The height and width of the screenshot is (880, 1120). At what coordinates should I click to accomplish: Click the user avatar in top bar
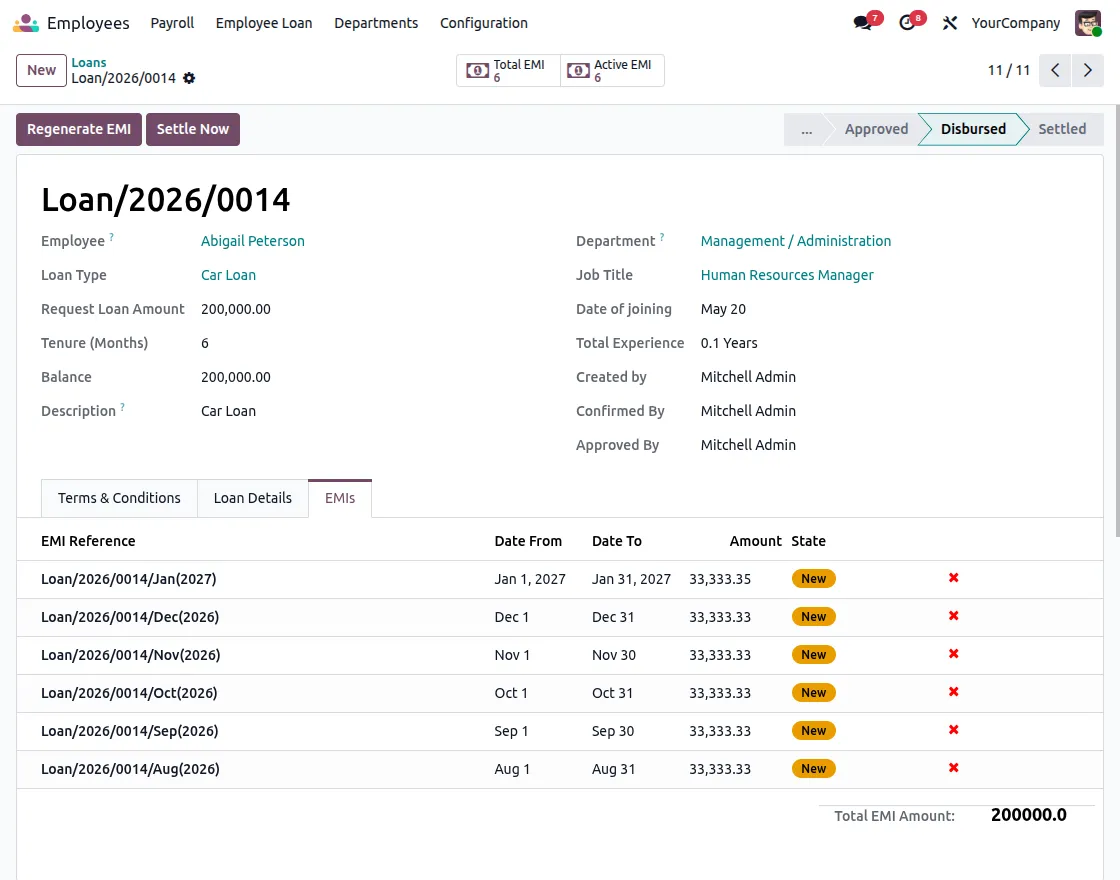point(1088,23)
